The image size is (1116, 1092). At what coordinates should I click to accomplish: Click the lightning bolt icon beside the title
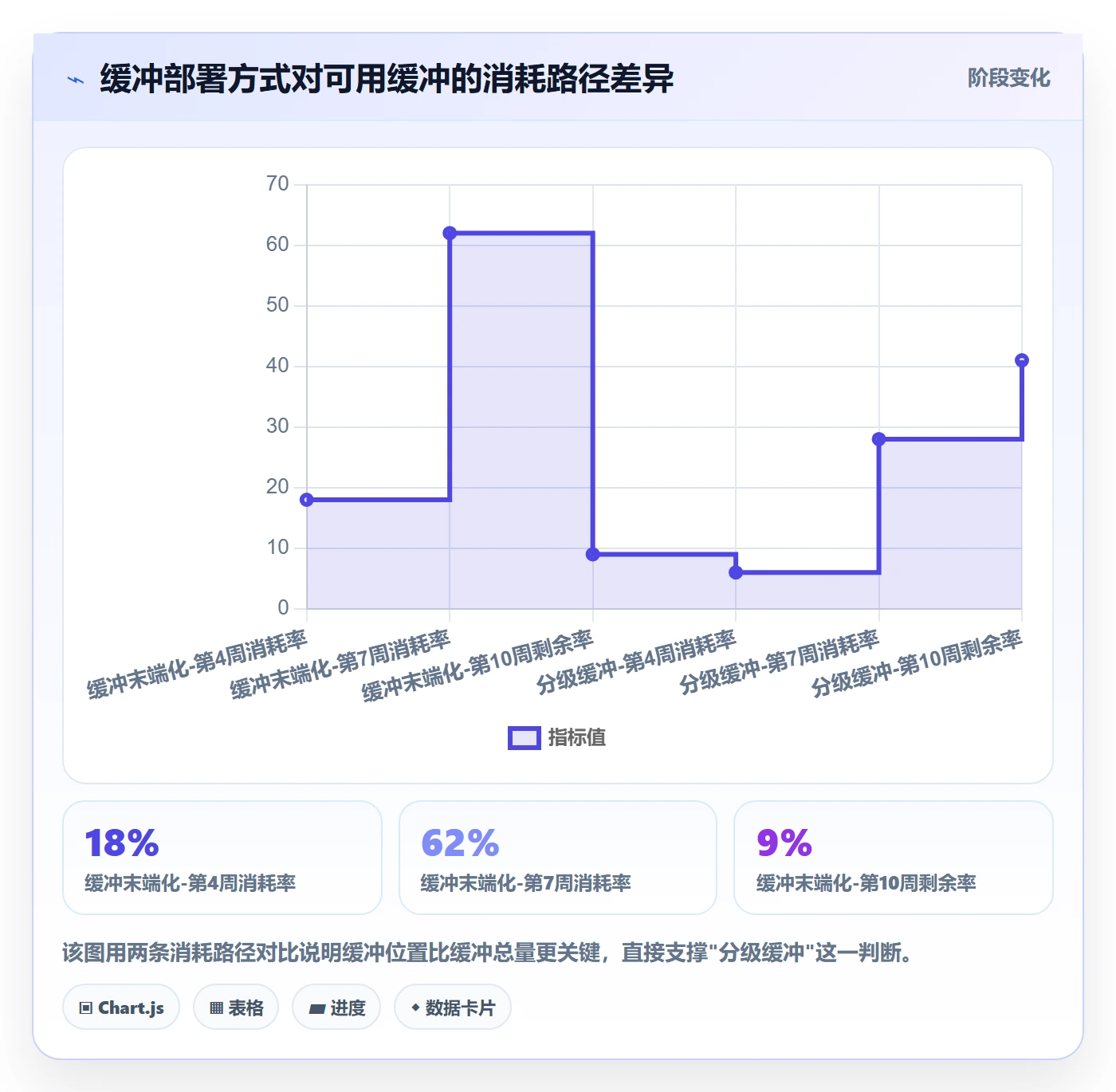coord(76,80)
